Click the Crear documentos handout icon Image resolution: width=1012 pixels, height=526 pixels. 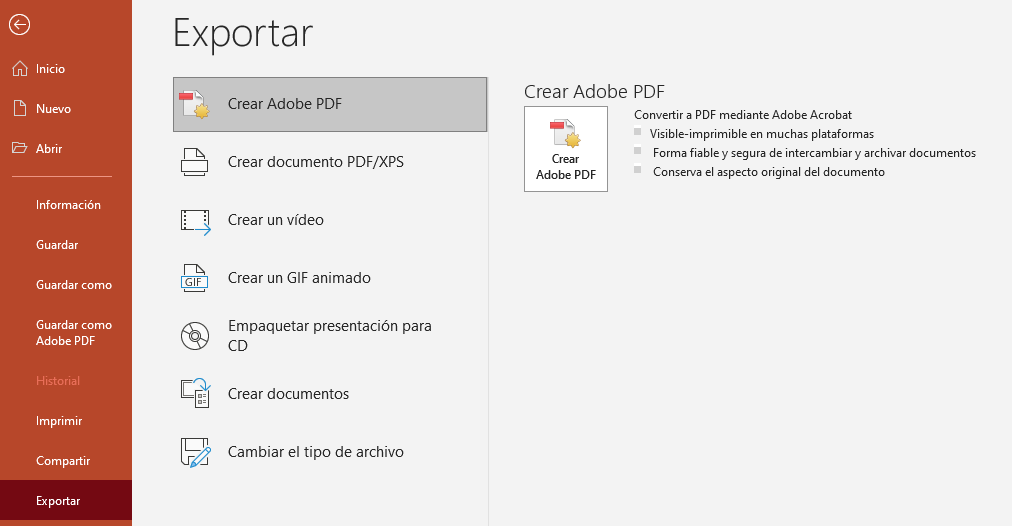[194, 394]
